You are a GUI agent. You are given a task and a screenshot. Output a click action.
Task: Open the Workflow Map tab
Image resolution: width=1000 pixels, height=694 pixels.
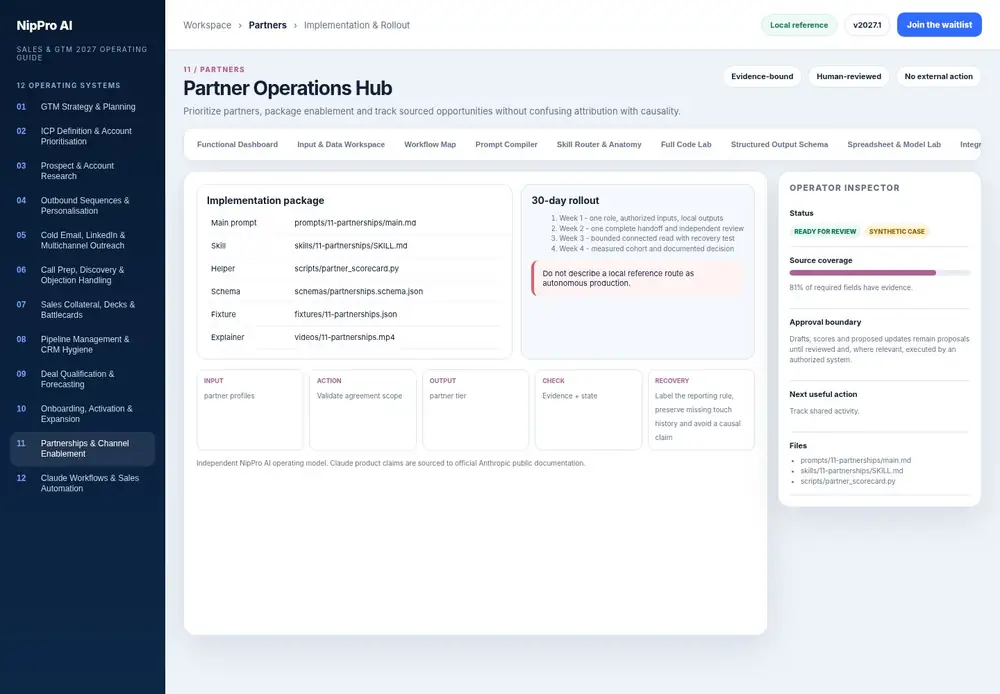(430, 145)
